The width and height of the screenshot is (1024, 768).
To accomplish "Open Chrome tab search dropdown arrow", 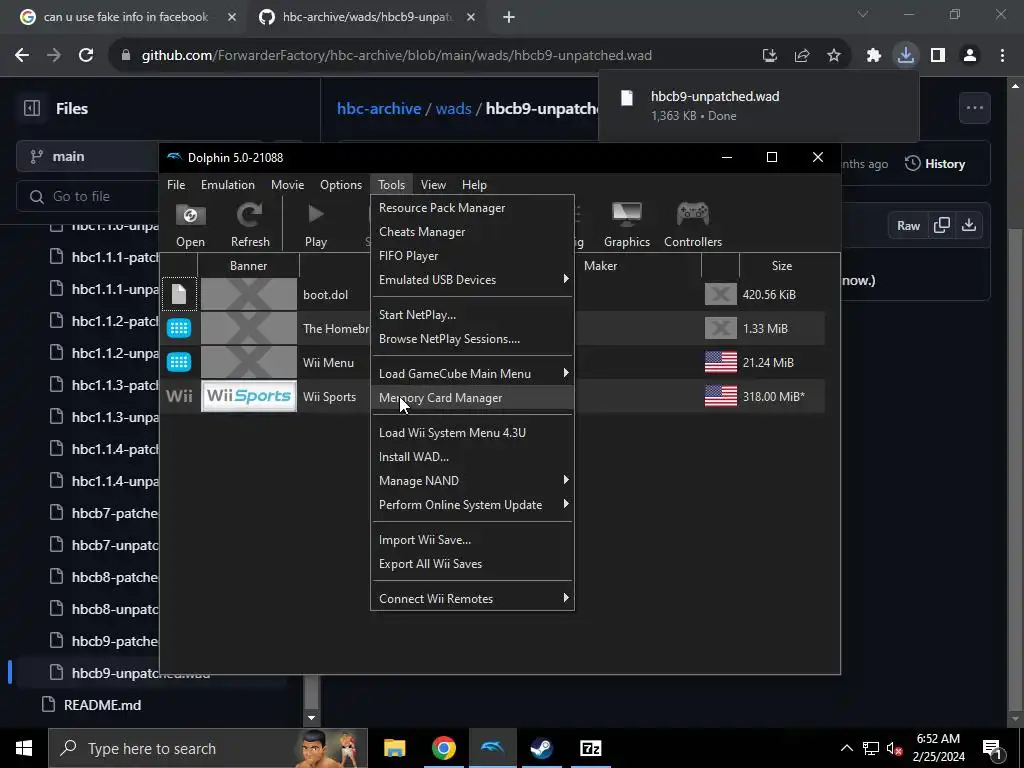I will tap(863, 14).
